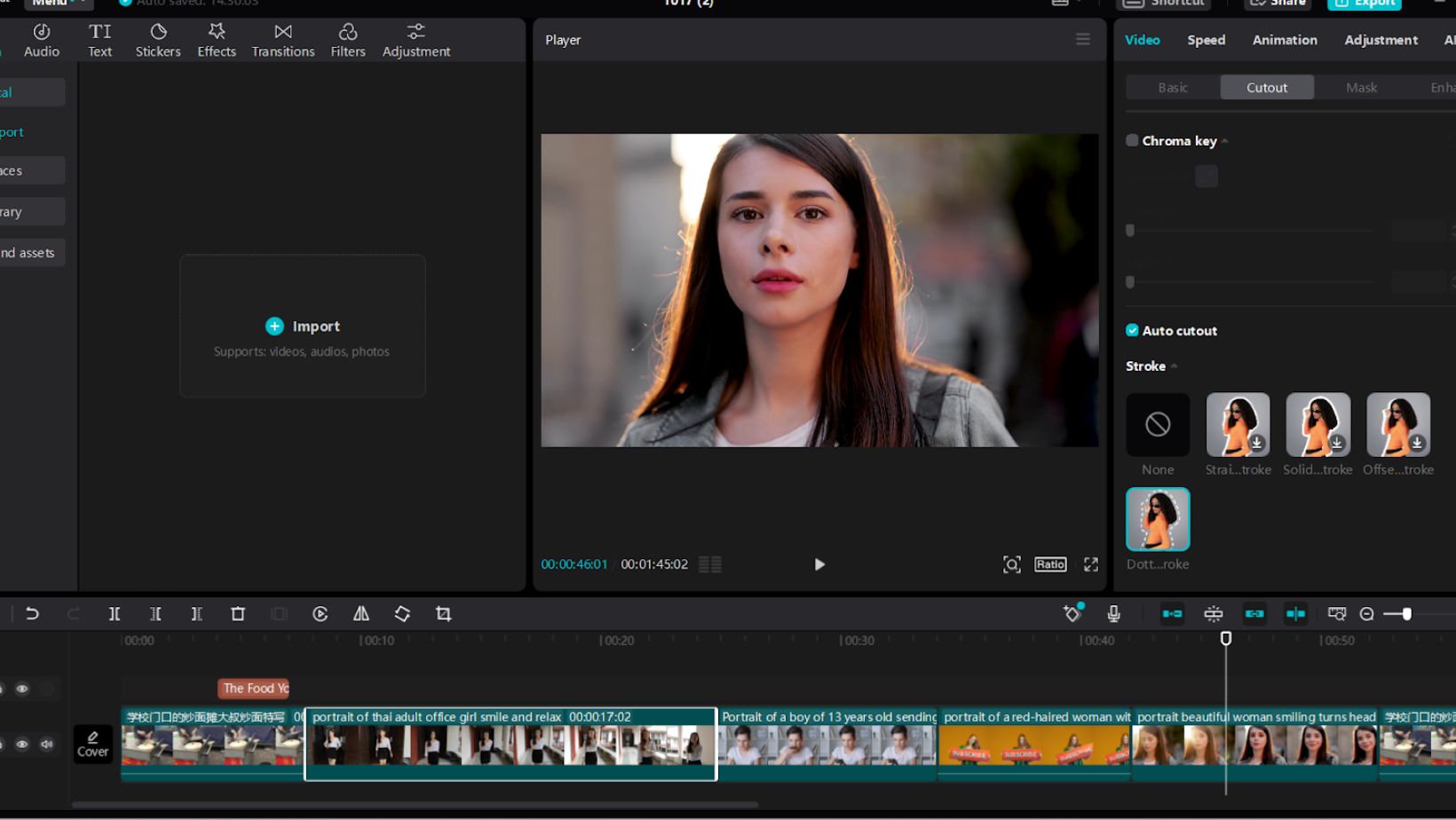
Task: Open the Adjustment panel in top toolbar
Action: click(416, 40)
